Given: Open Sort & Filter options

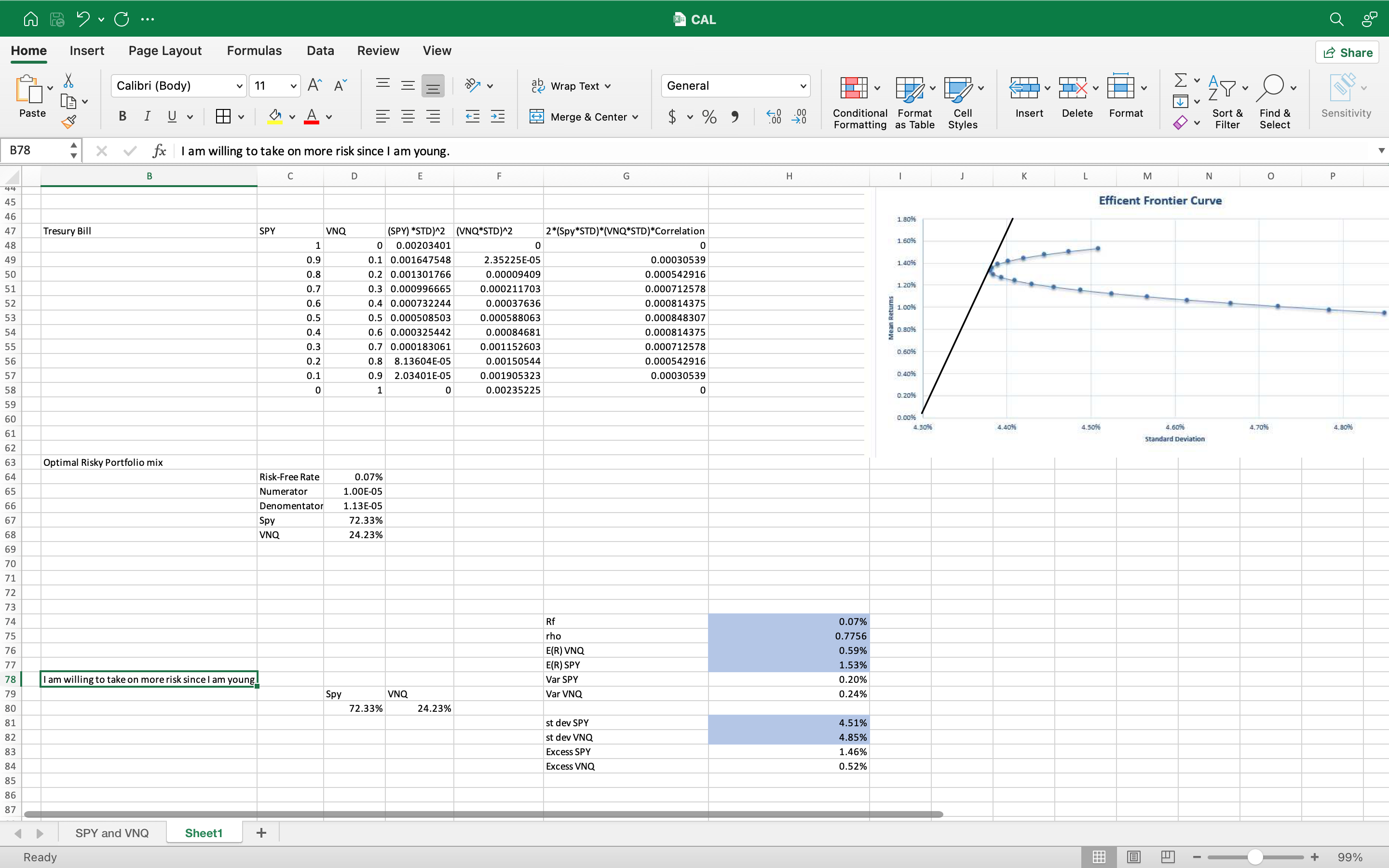Looking at the screenshot, I should [1227, 101].
